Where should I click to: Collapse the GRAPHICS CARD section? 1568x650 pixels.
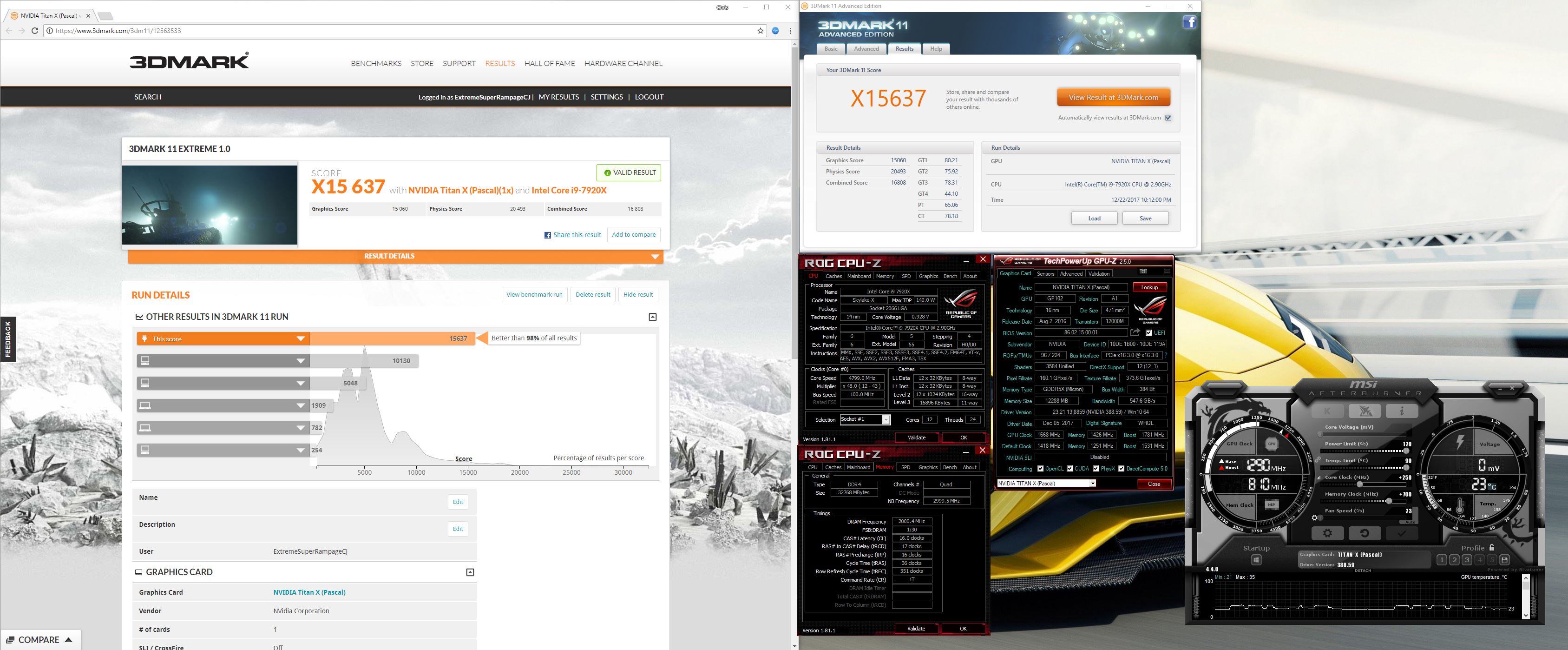[470, 572]
